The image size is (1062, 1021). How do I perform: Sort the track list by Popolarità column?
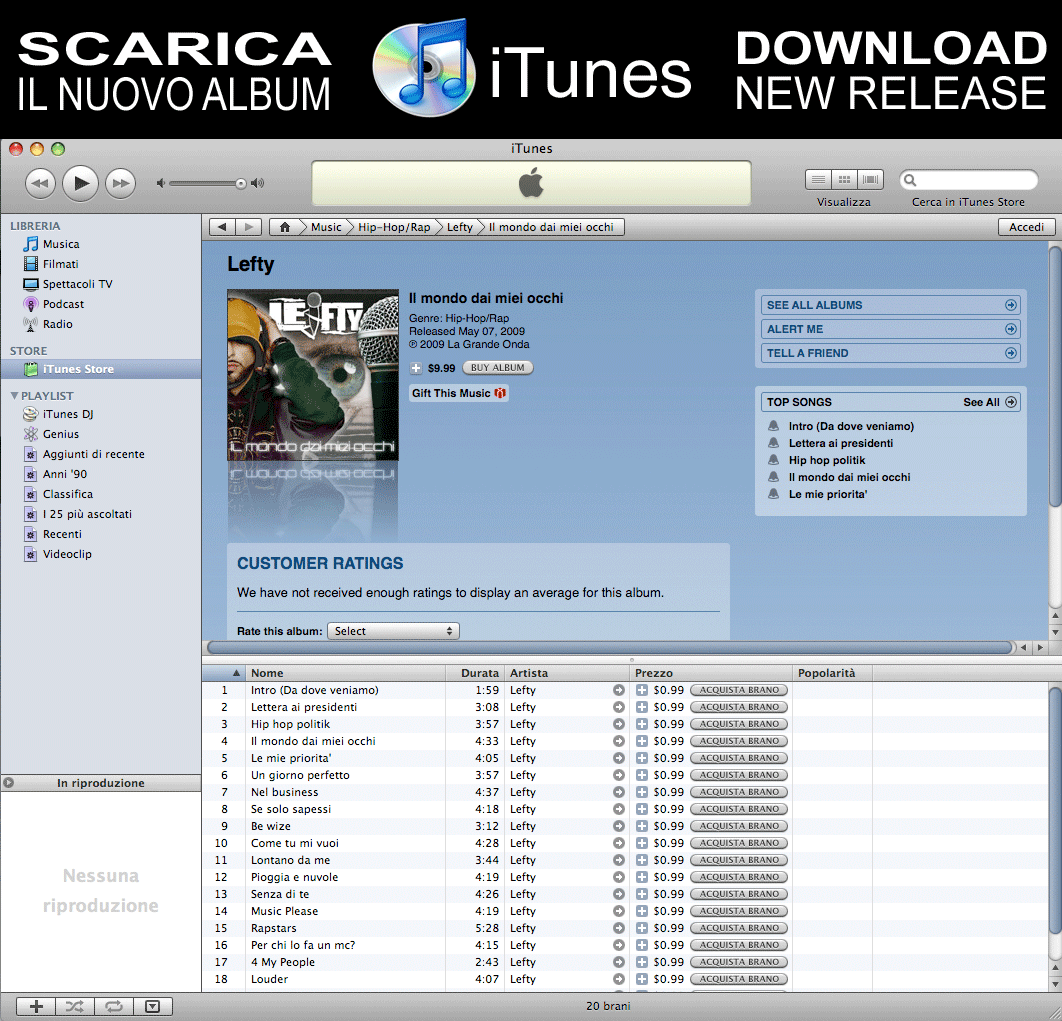832,673
